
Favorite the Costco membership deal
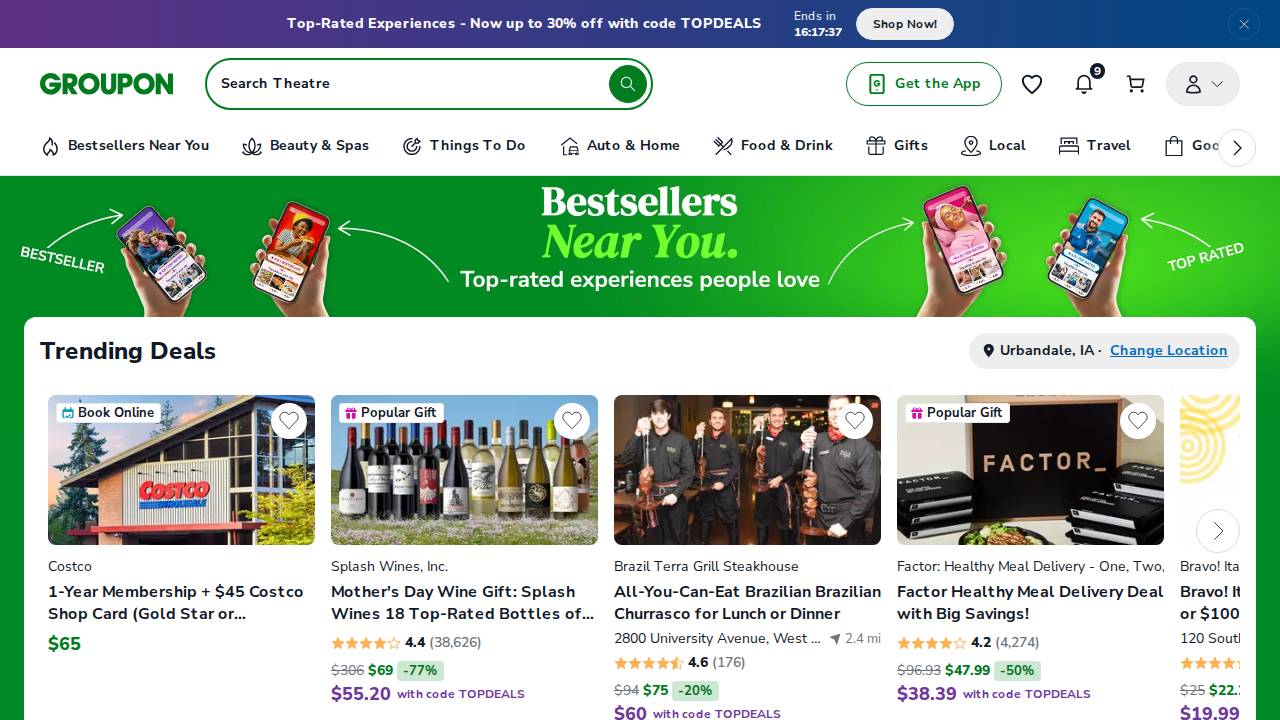289,420
